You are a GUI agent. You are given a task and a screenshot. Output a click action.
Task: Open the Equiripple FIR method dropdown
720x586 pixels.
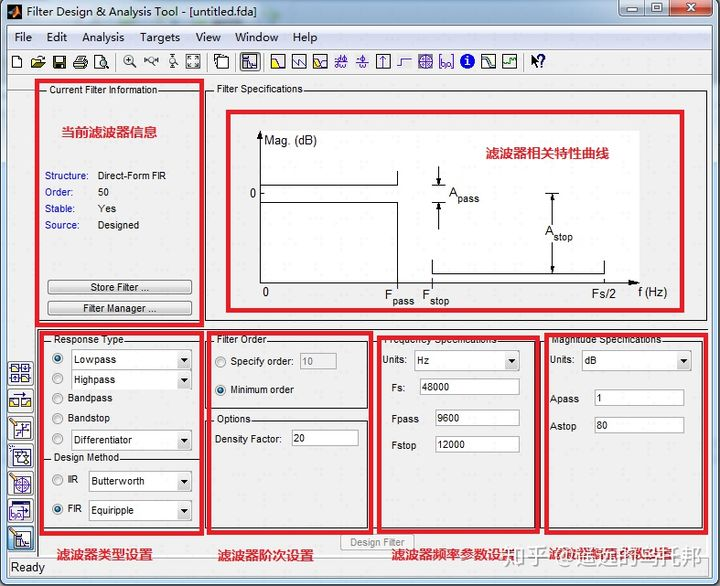[184, 511]
